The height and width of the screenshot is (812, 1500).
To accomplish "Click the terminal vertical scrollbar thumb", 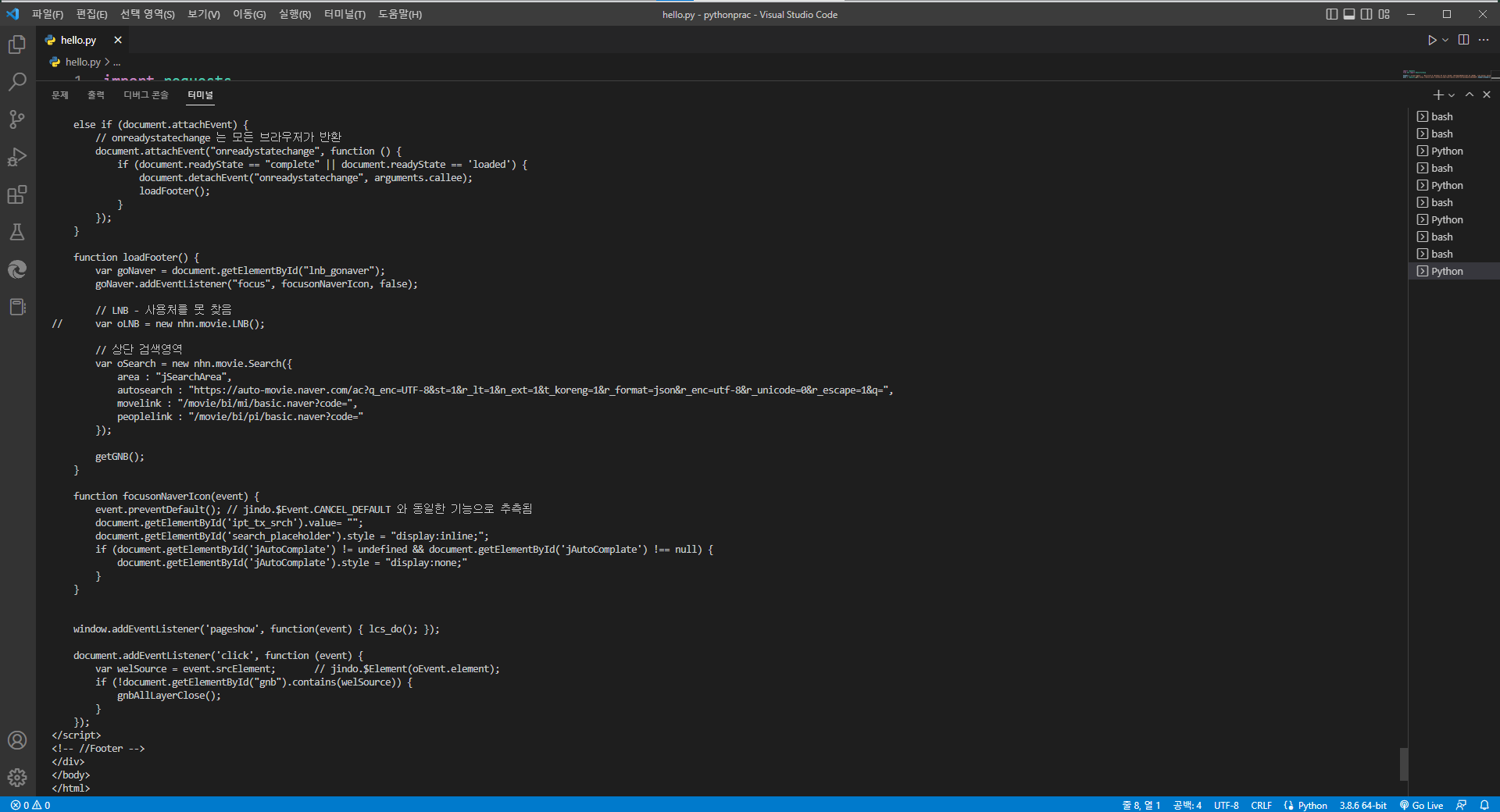I will pos(1404,764).
